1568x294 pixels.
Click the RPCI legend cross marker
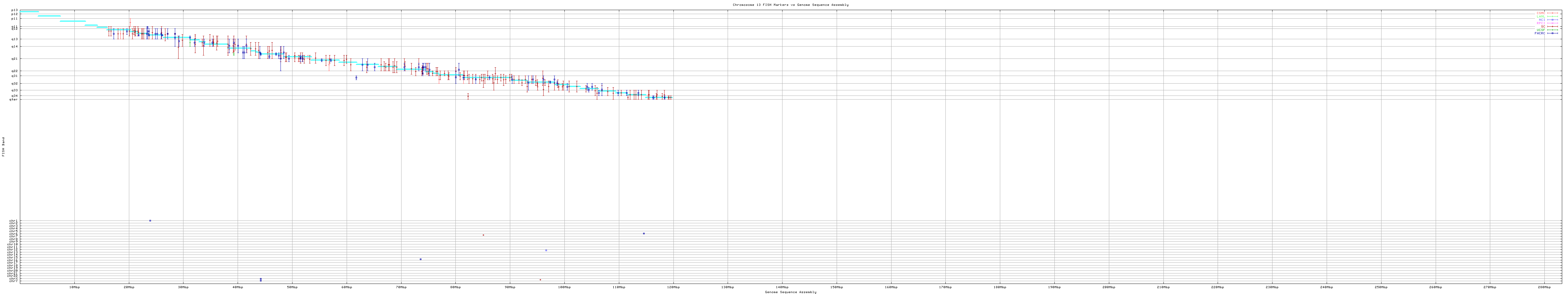1552,23
